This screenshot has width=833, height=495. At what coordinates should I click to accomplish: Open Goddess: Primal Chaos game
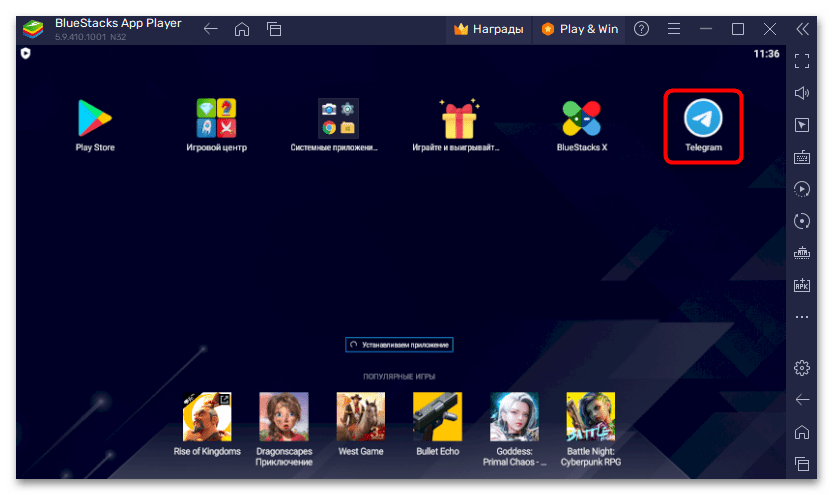(514, 417)
